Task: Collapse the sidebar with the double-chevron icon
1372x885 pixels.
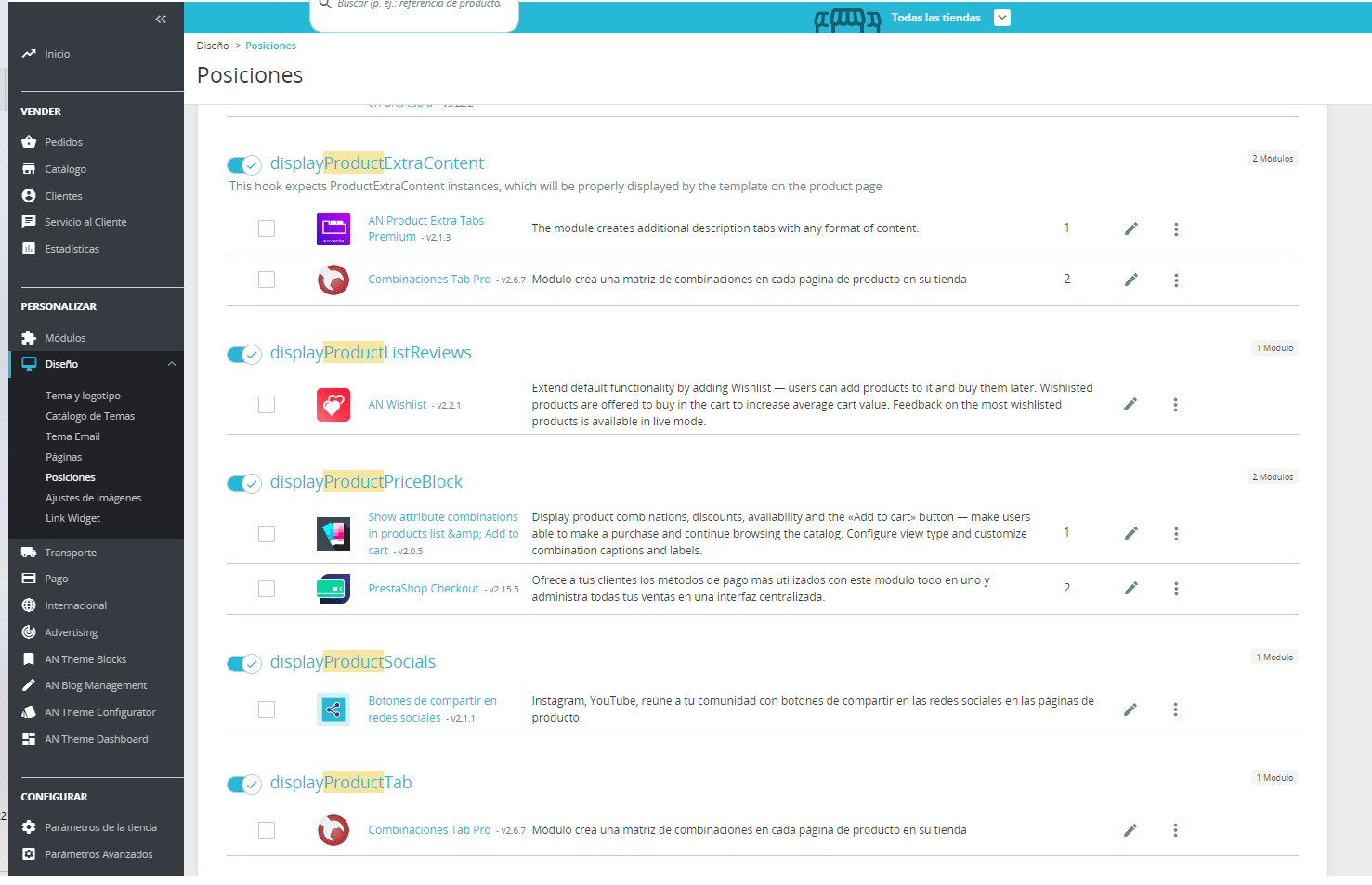Action: coord(161,19)
